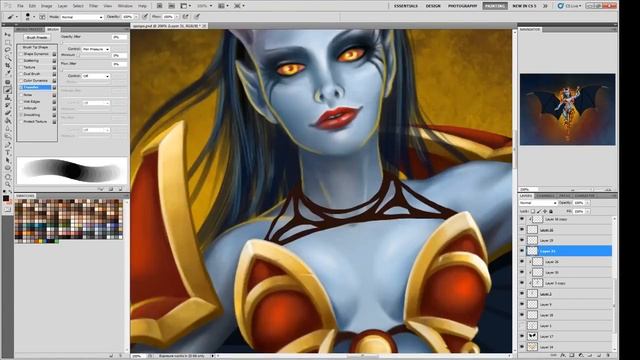Click lock image pixels brush icon

539,211
